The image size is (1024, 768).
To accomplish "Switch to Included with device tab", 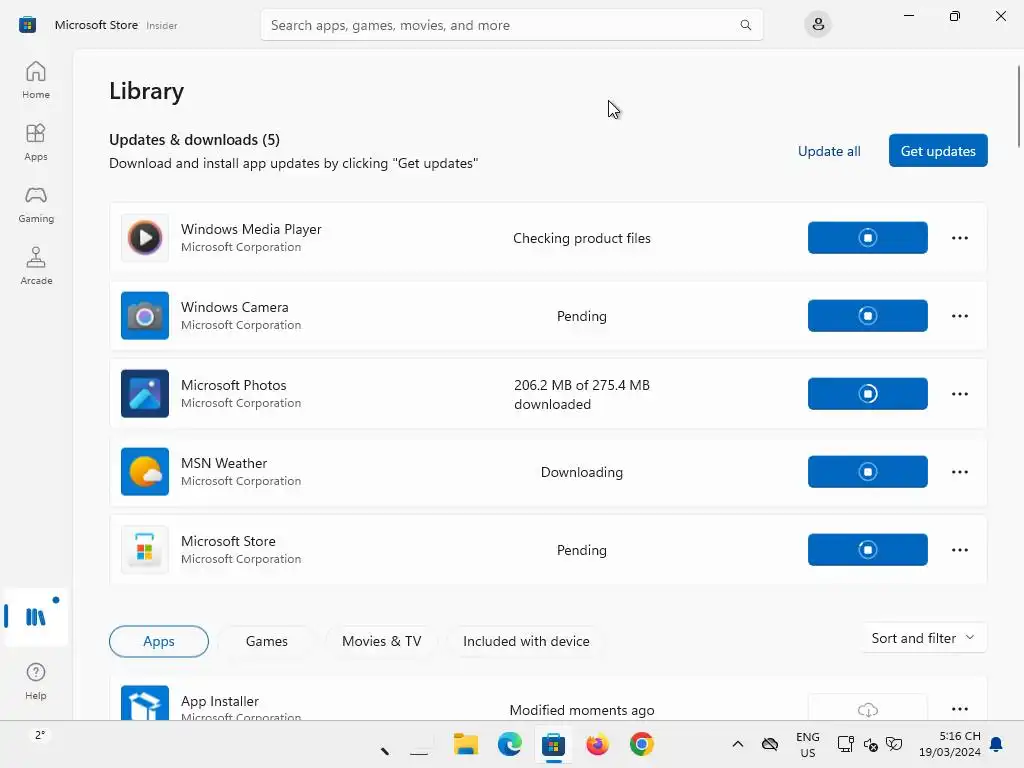I will pyautogui.click(x=526, y=641).
